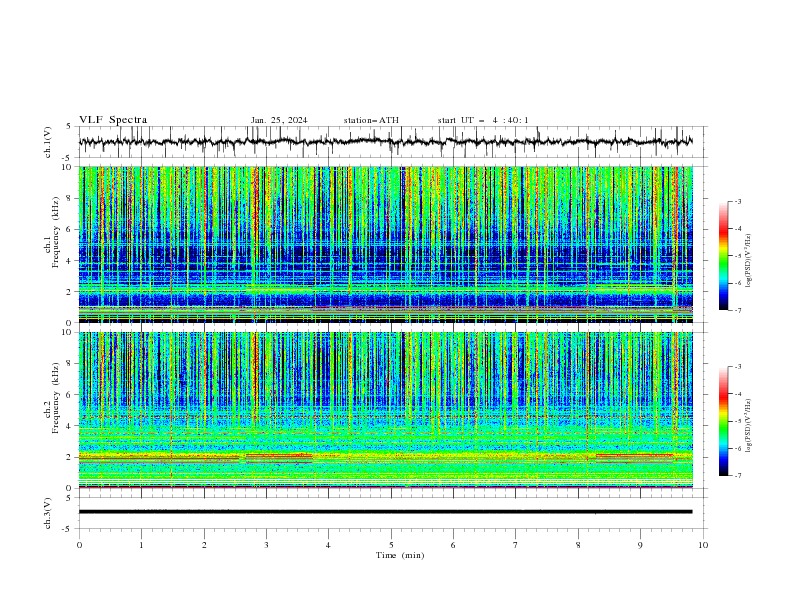Click the "Time (min)" axis label
Image resolution: width=792 pixels, height=612 pixels.
(x=400, y=555)
